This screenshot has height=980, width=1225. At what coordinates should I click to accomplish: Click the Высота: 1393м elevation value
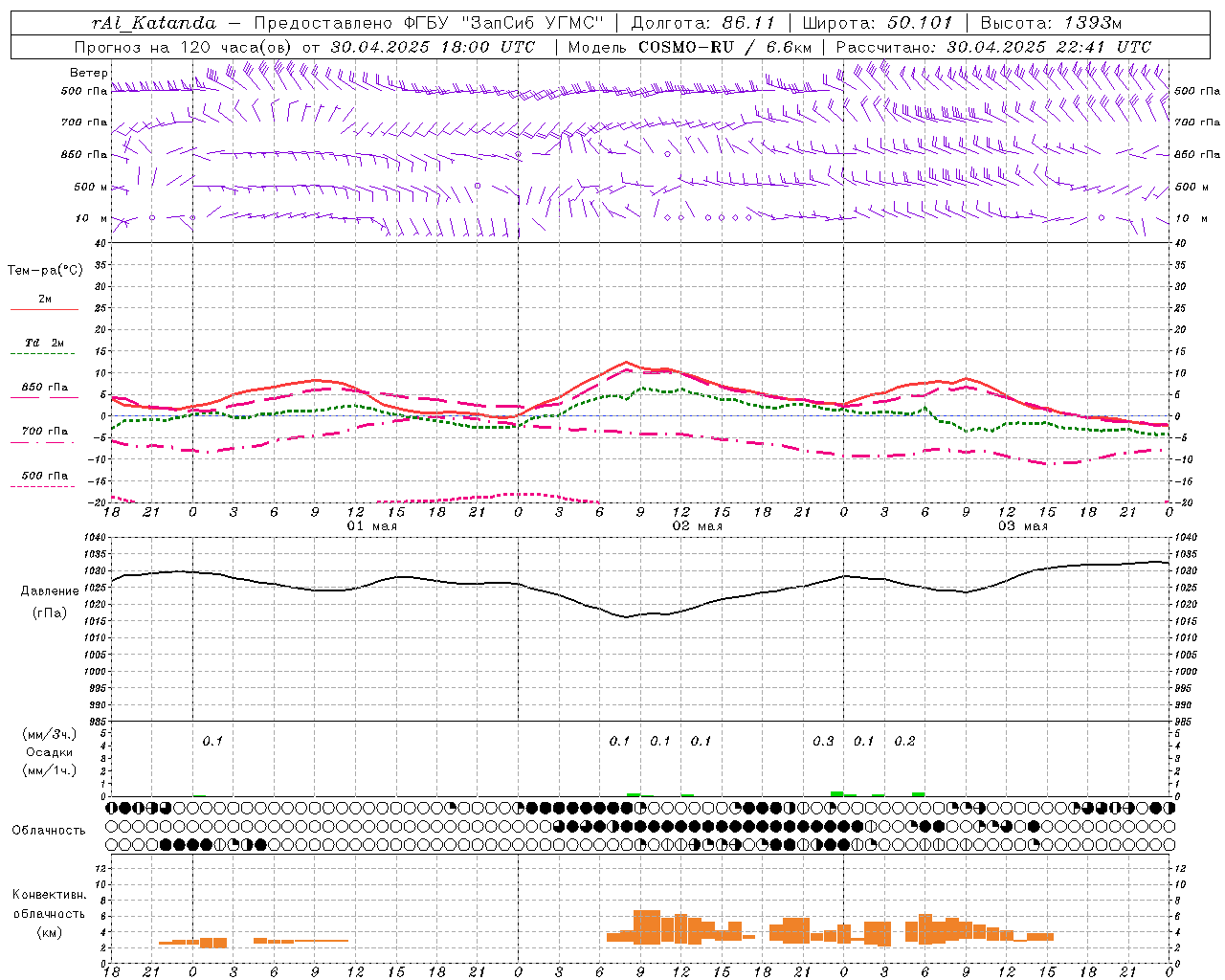(x=1051, y=23)
